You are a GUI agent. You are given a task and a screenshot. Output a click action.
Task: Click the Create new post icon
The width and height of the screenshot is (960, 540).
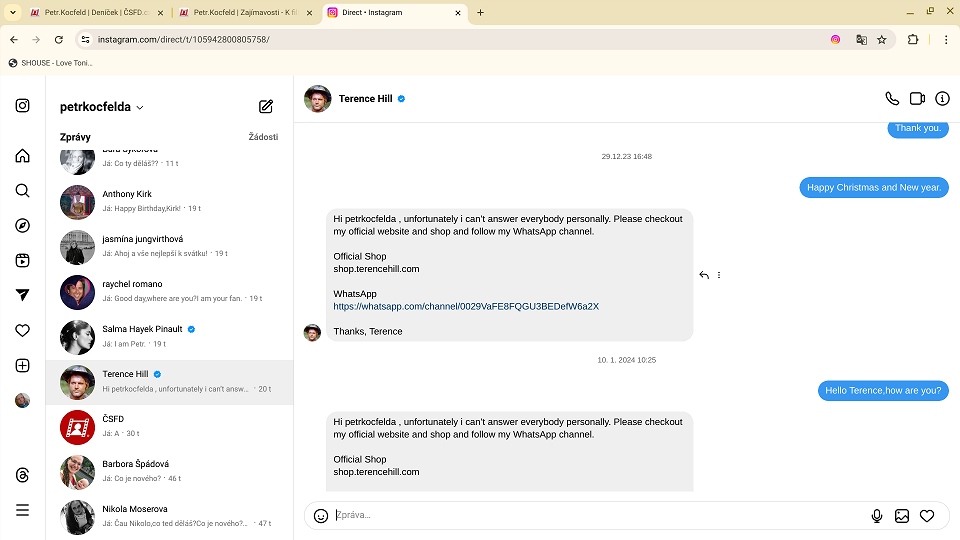[22, 366]
